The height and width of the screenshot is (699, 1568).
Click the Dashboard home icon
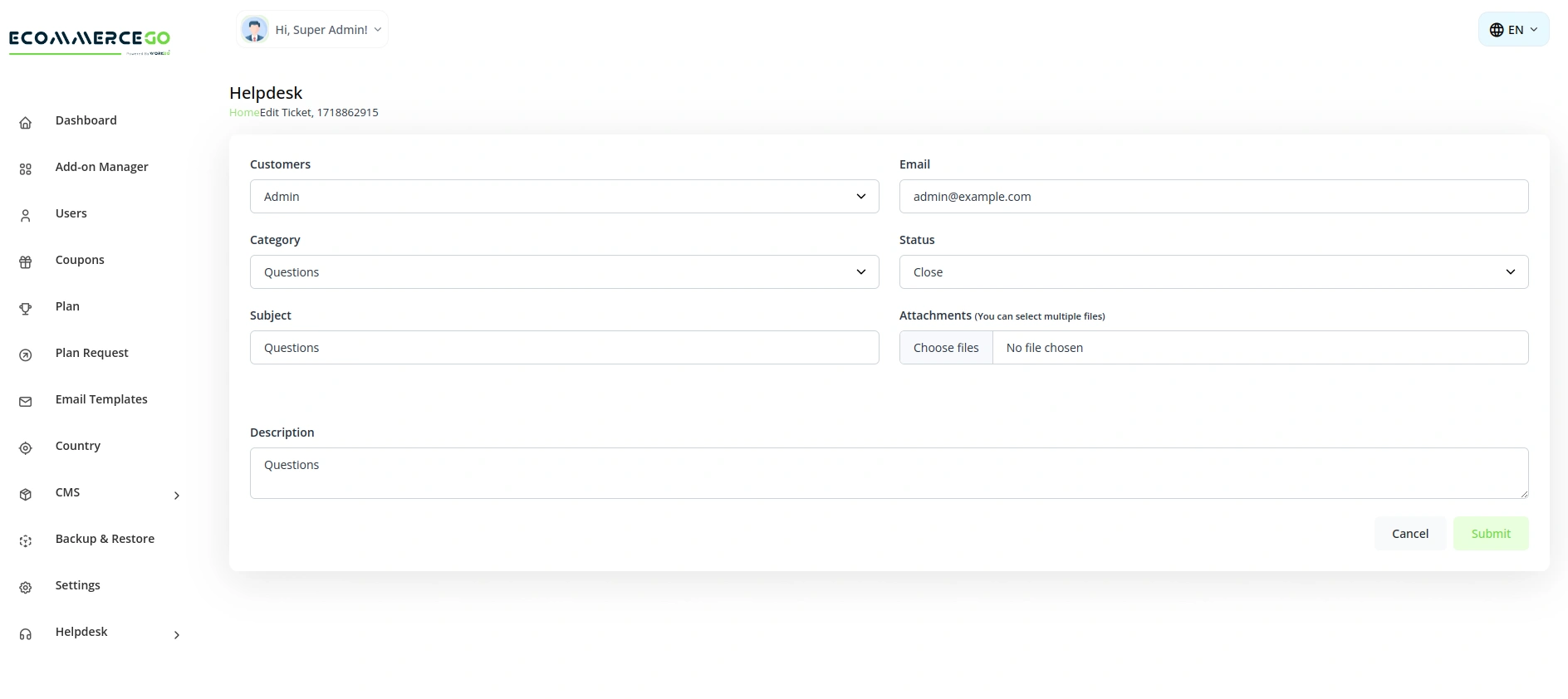26,123
